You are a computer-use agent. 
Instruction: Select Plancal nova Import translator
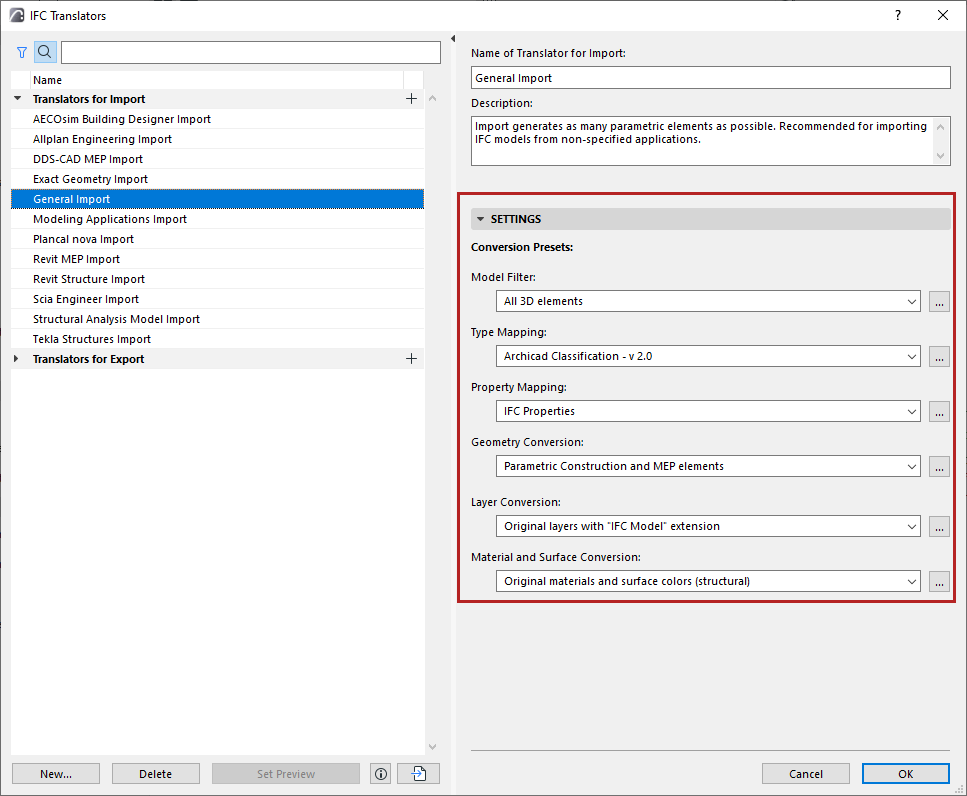[x=217, y=239]
